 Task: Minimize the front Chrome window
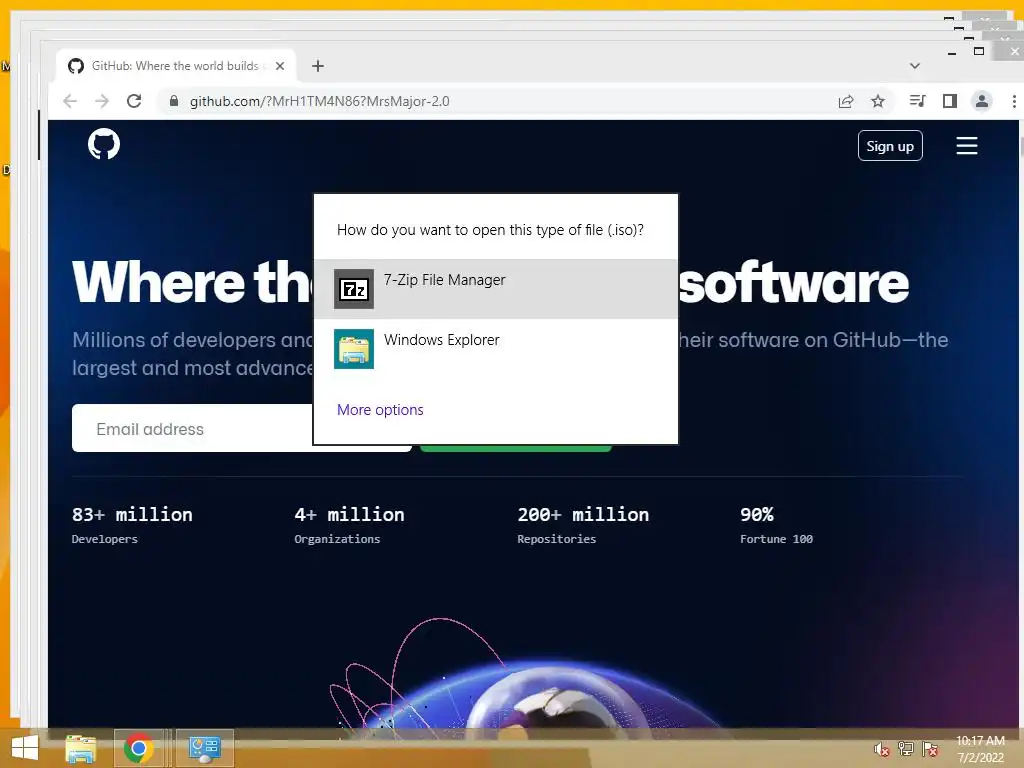pos(952,52)
